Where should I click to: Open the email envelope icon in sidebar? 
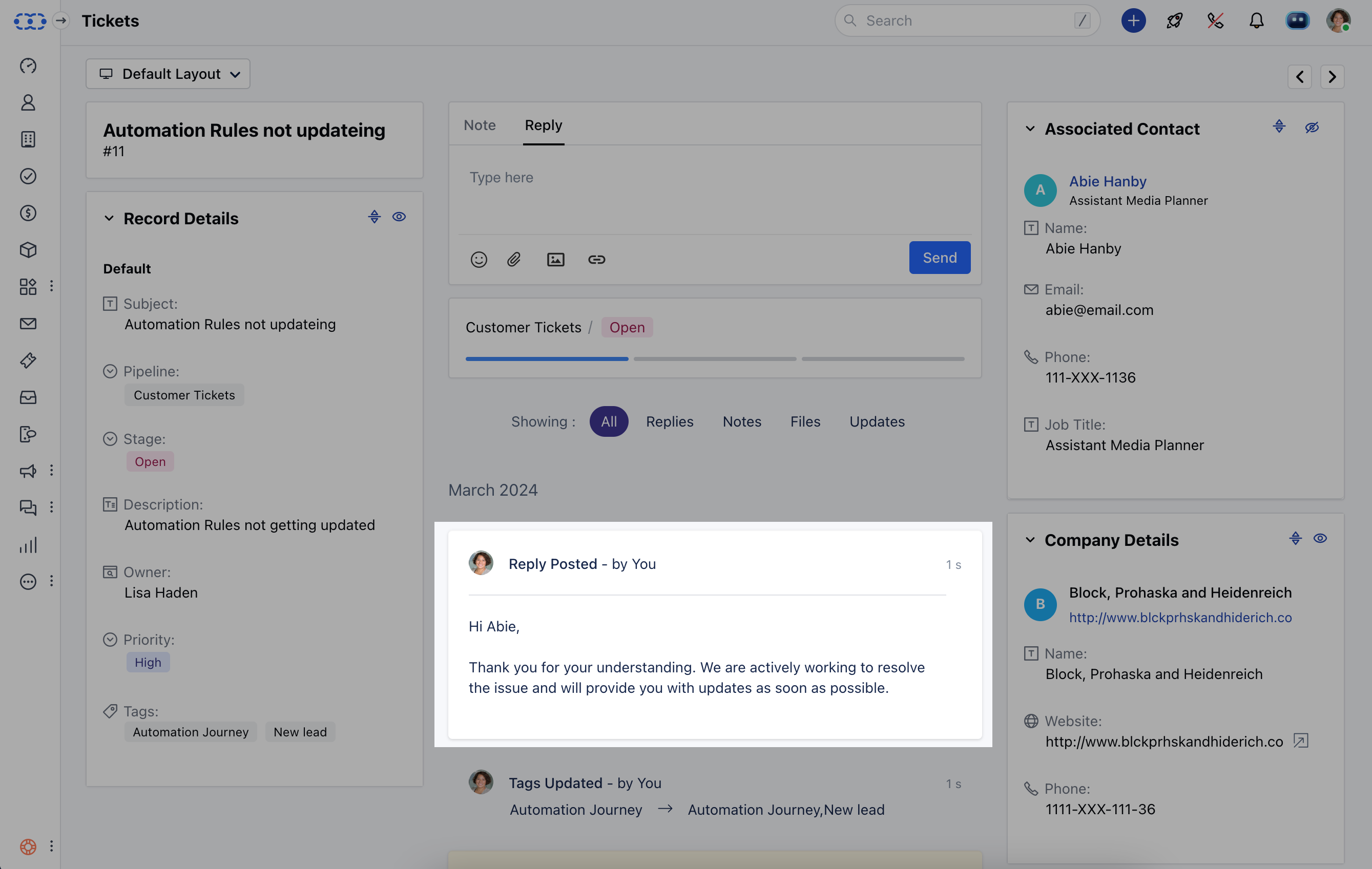click(28, 324)
